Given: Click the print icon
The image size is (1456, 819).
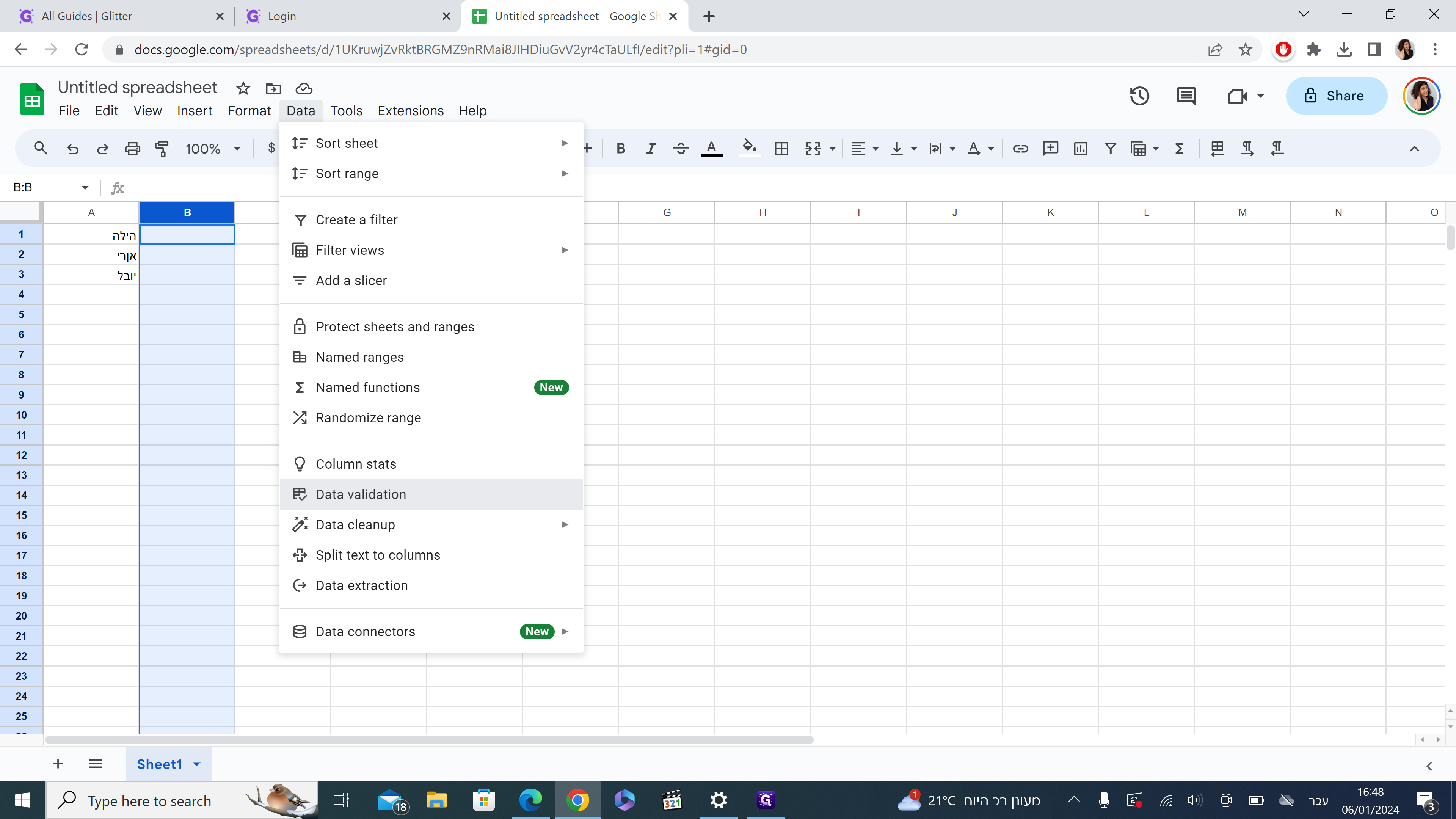Looking at the screenshot, I should [132, 149].
